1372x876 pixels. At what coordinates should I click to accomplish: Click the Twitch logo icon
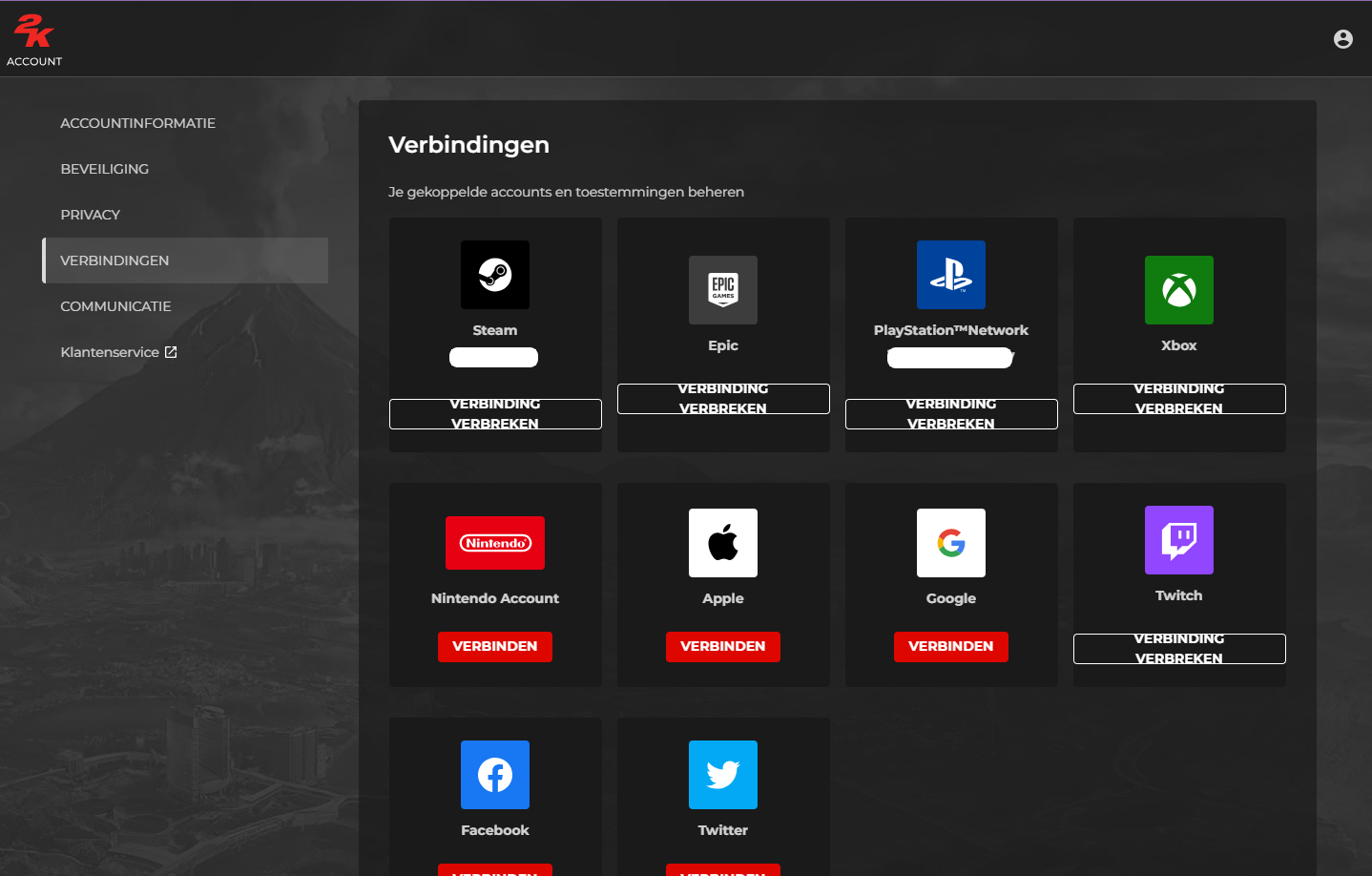[1179, 540]
